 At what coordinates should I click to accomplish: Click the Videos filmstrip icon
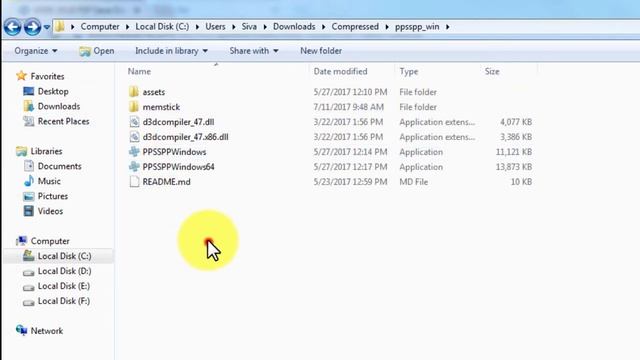[29, 211]
